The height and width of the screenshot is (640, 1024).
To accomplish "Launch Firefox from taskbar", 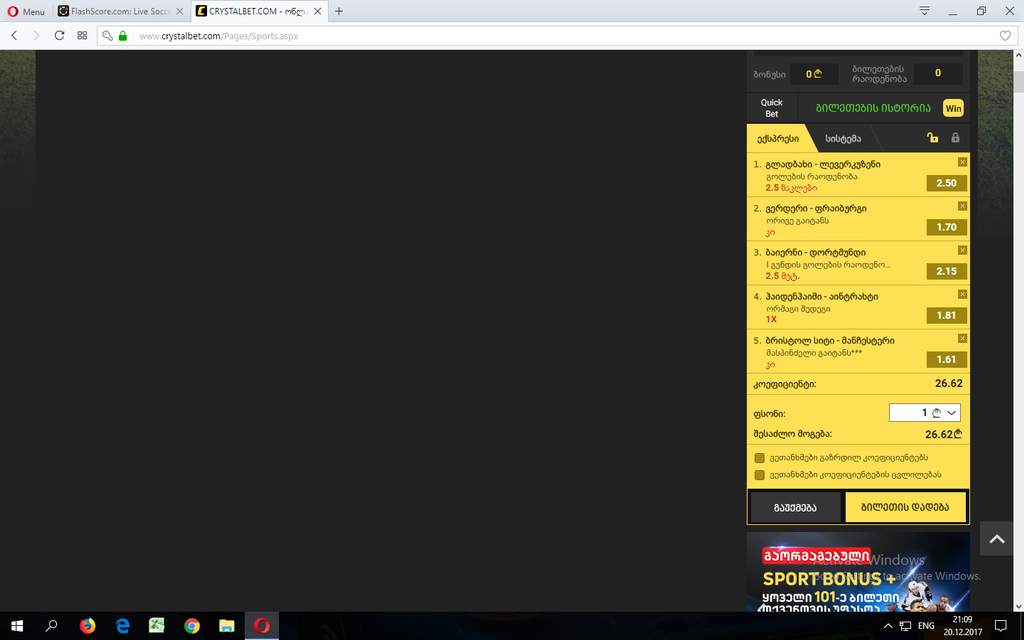I will pyautogui.click(x=87, y=626).
